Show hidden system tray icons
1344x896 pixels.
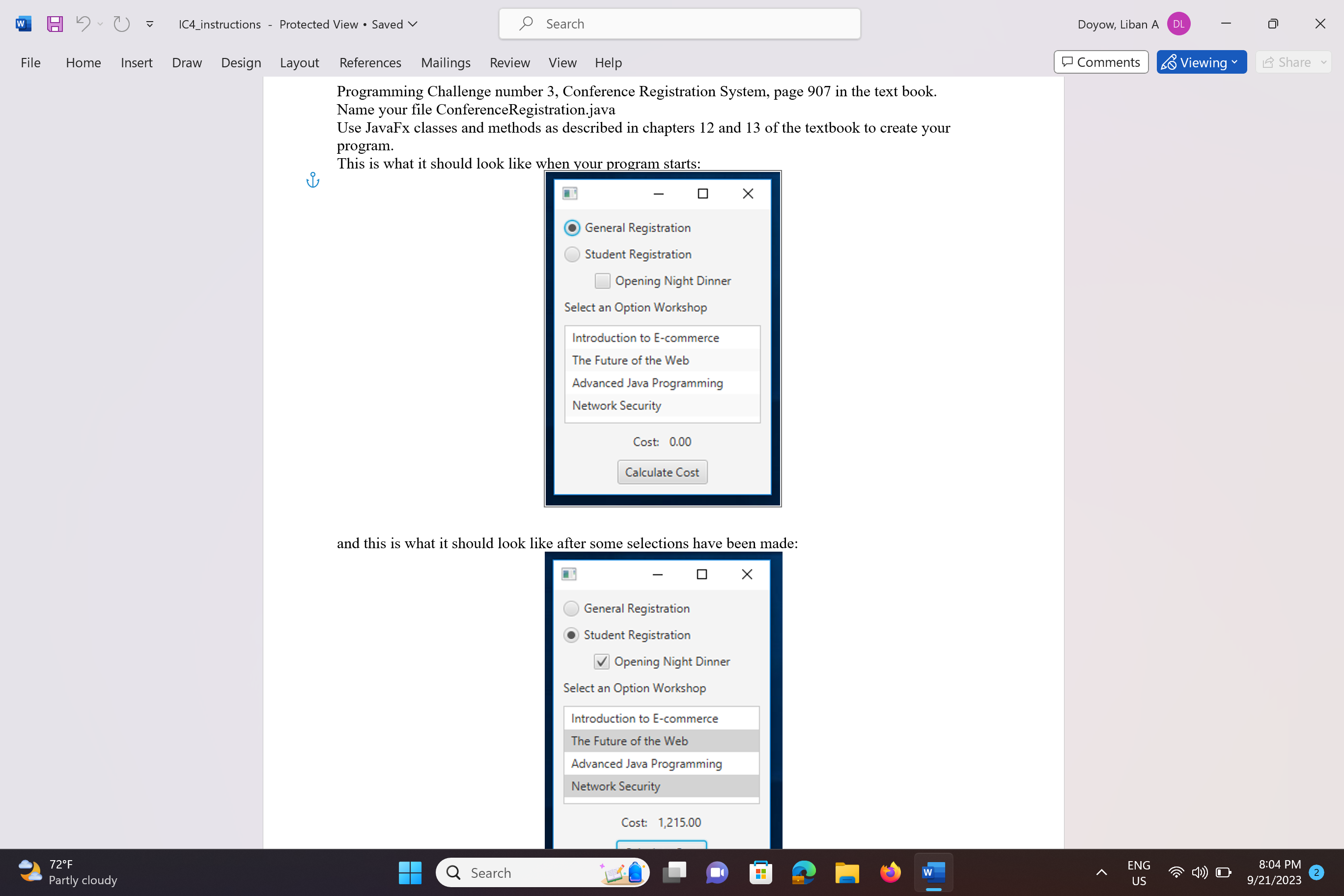pos(1101,872)
